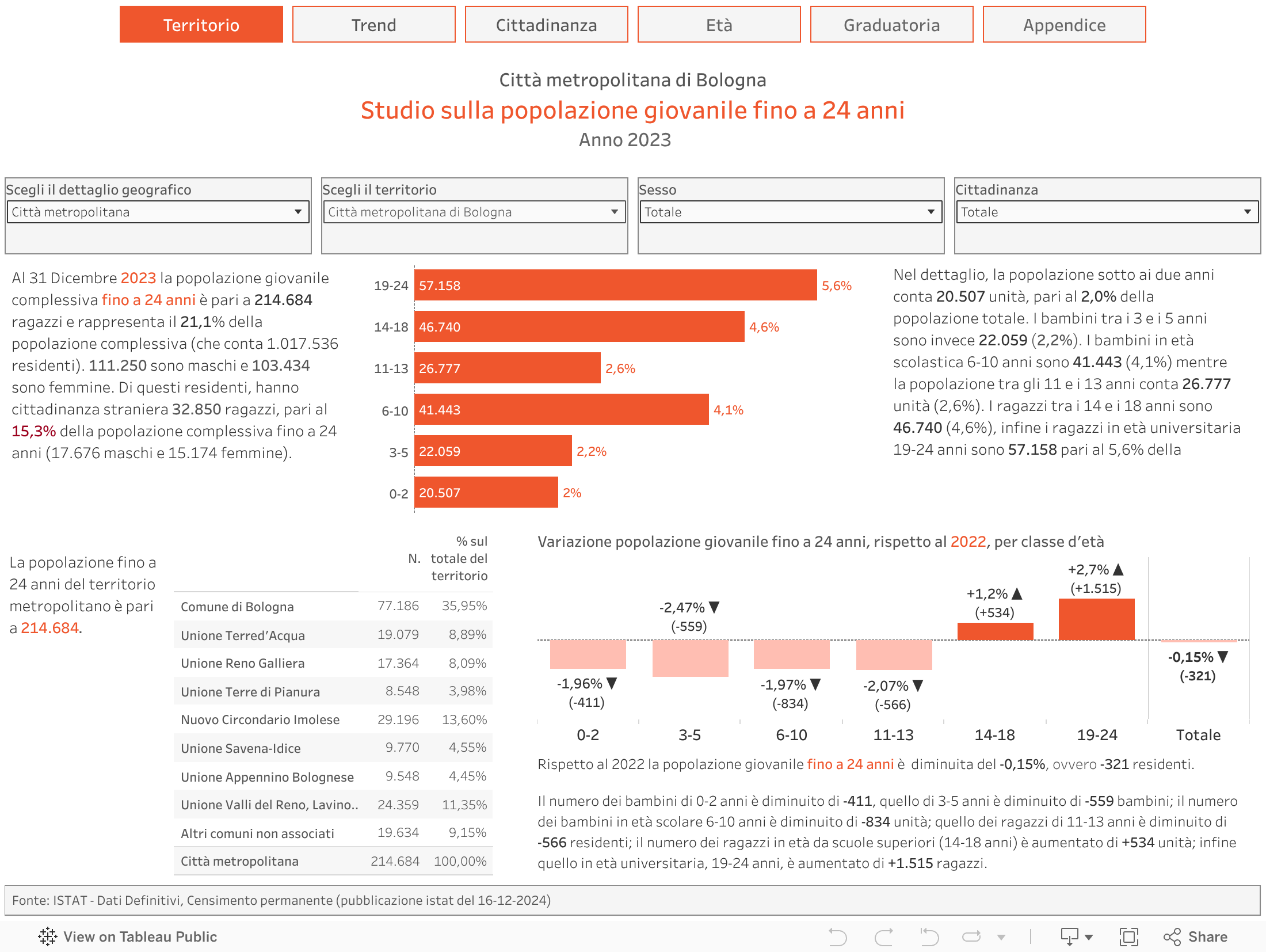This screenshot has width=1266, height=952.
Task: Open the Appendice tab
Action: pos(1064,25)
